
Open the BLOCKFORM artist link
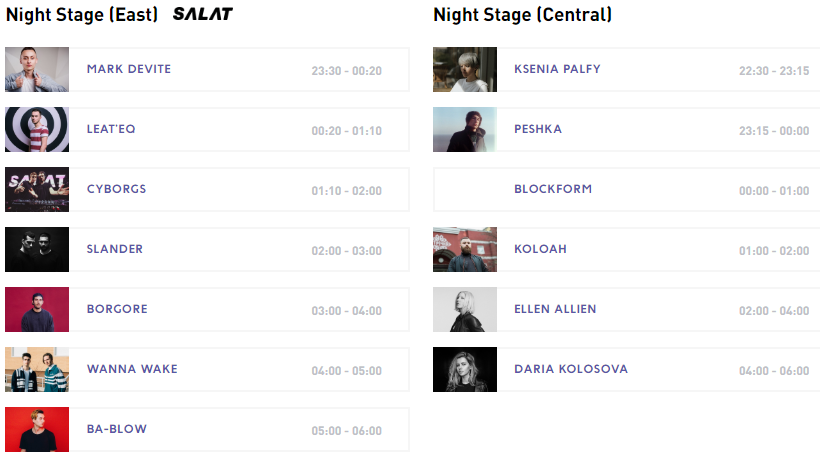(553, 189)
